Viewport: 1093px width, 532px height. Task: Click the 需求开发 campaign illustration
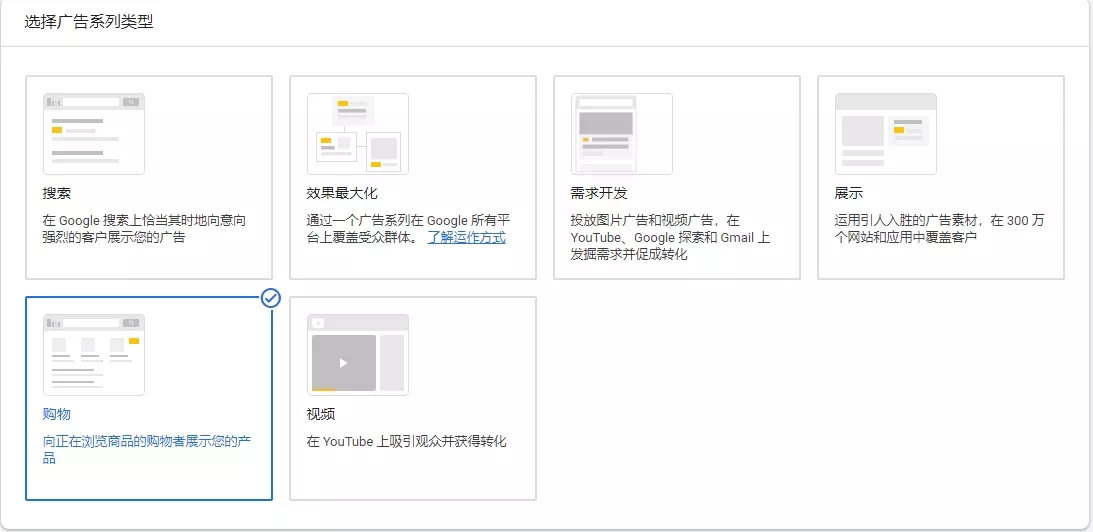coord(622,134)
